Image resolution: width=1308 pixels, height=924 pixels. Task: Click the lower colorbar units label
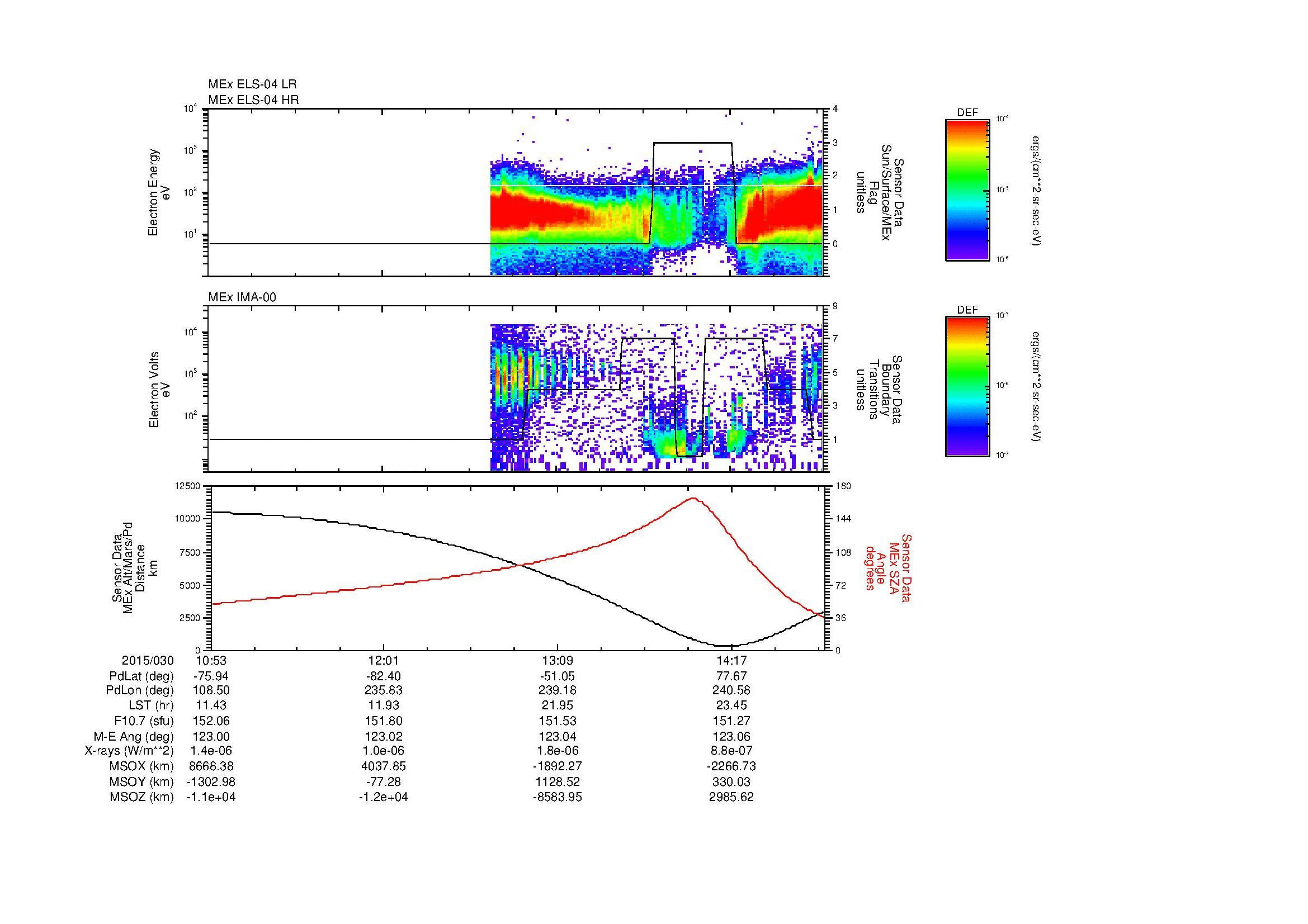click(1037, 387)
